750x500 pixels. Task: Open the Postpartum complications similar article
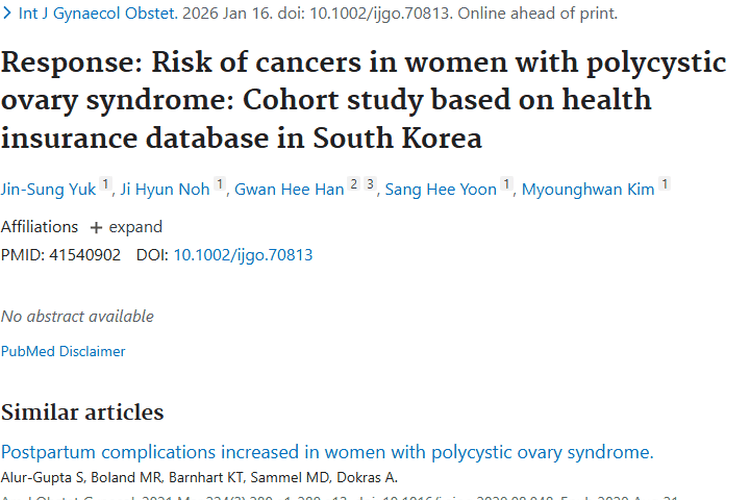click(327, 452)
